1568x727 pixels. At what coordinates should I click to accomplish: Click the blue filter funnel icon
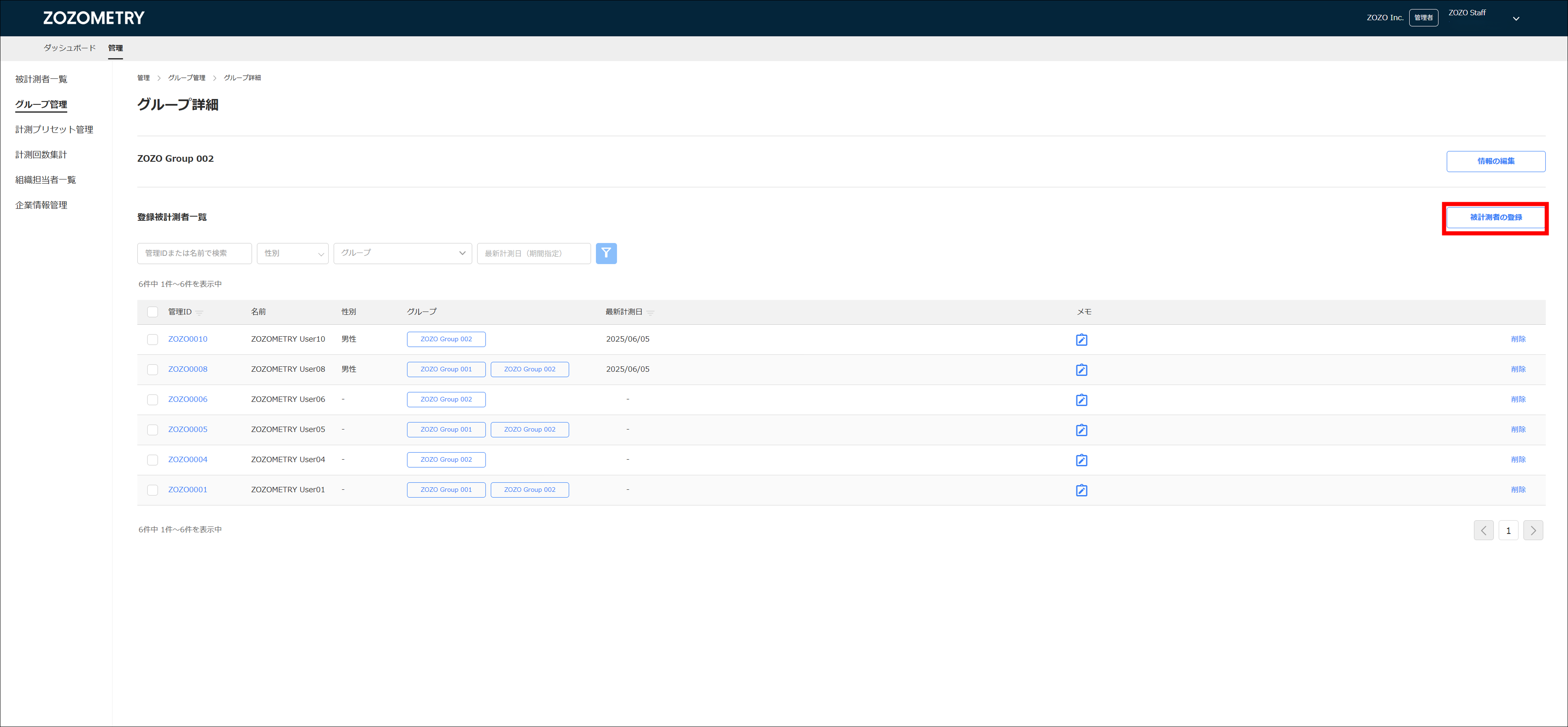tap(606, 253)
